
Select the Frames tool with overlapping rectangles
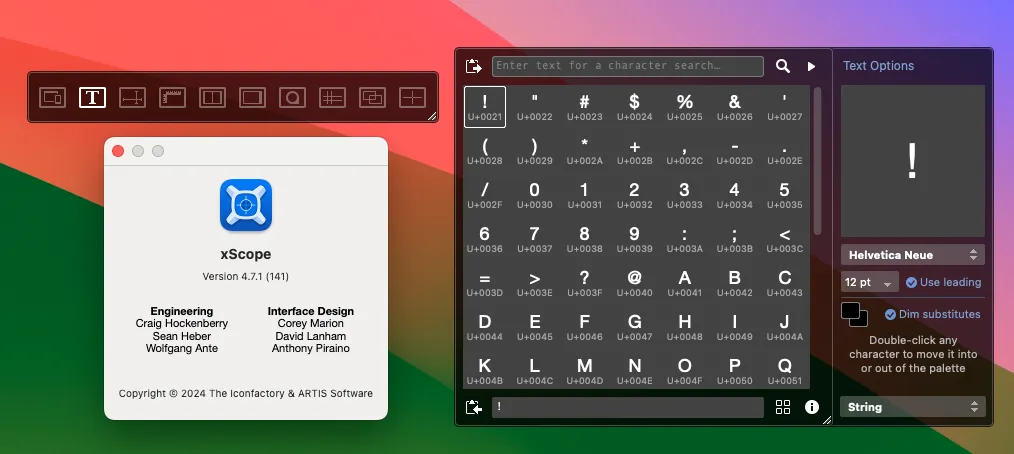point(372,98)
